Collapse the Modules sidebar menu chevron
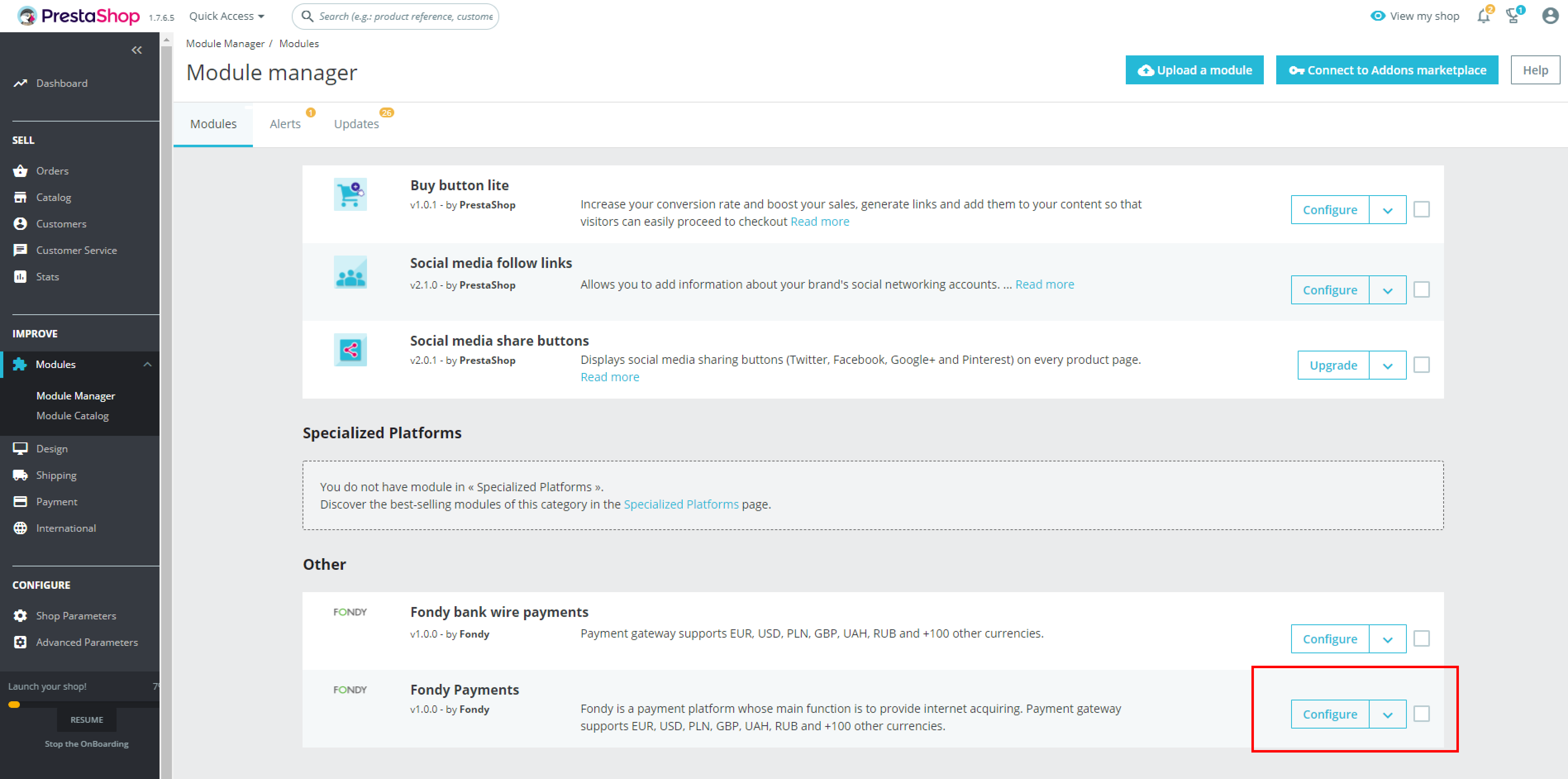1568x779 pixels. pyautogui.click(x=147, y=364)
